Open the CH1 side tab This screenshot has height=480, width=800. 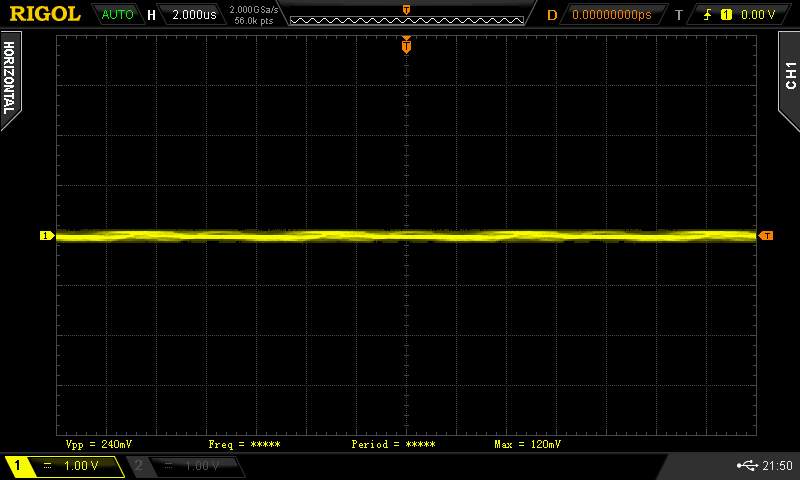pos(790,75)
